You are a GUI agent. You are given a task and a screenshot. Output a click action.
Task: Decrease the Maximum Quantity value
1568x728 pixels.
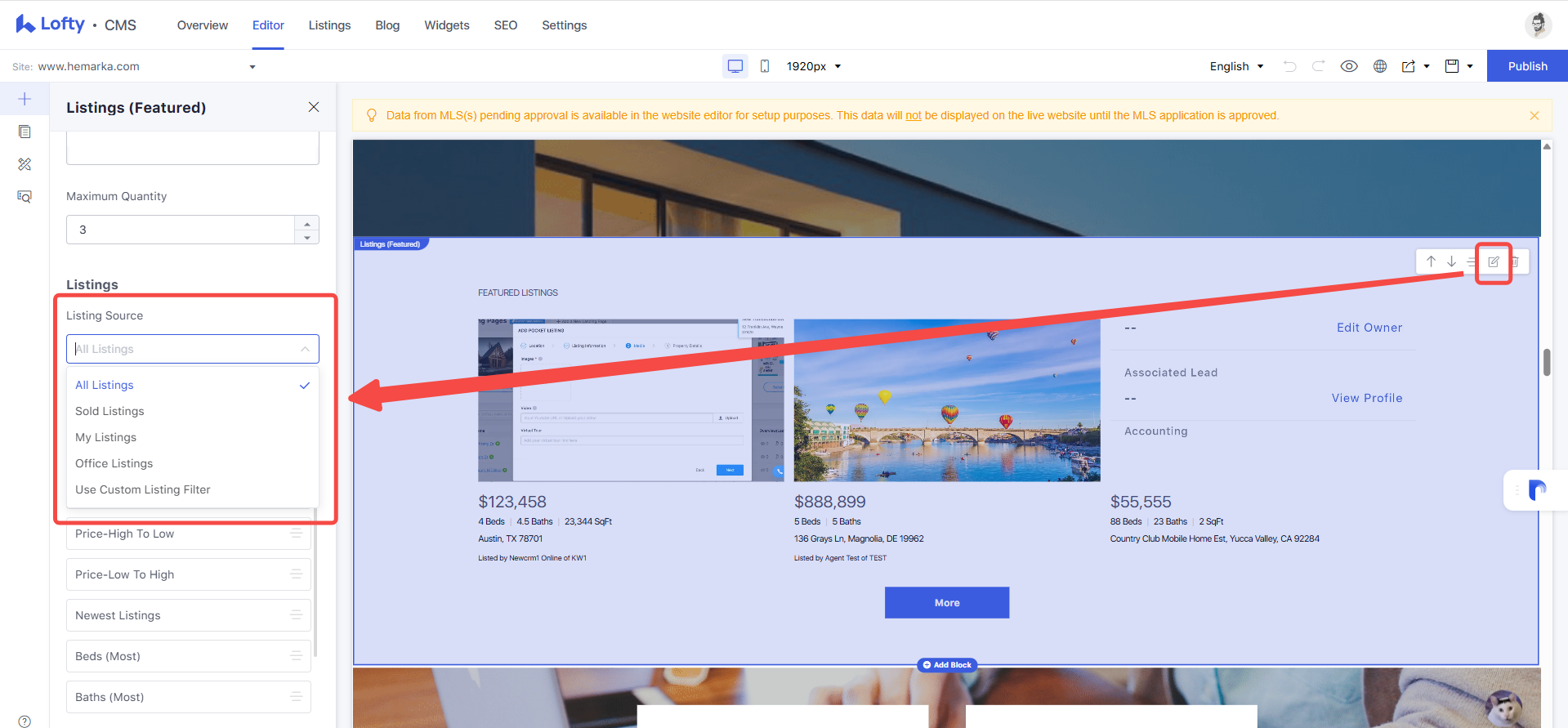click(307, 237)
